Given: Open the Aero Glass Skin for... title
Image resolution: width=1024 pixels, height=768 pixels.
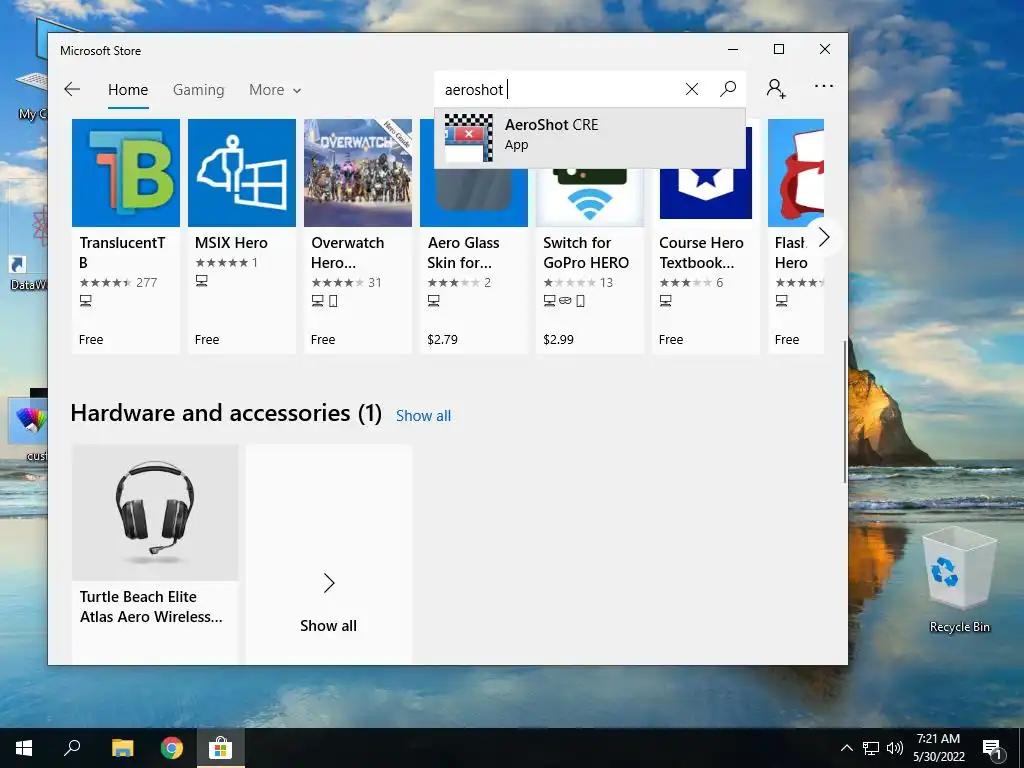Looking at the screenshot, I should 463,253.
